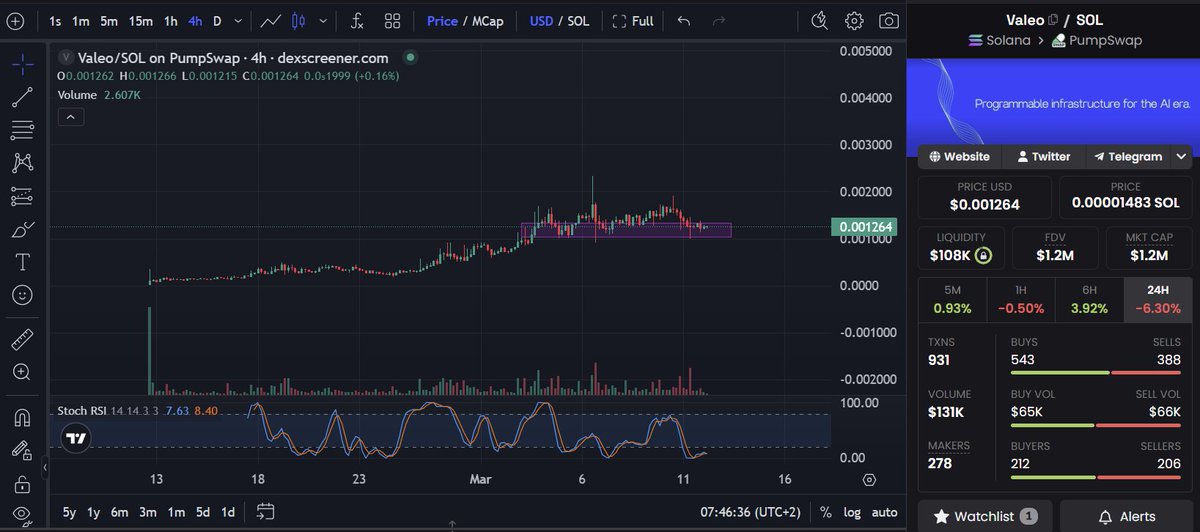Screen dimensions: 1200x532
Task: Expand the timeframe interval dropdown
Action: (240, 21)
